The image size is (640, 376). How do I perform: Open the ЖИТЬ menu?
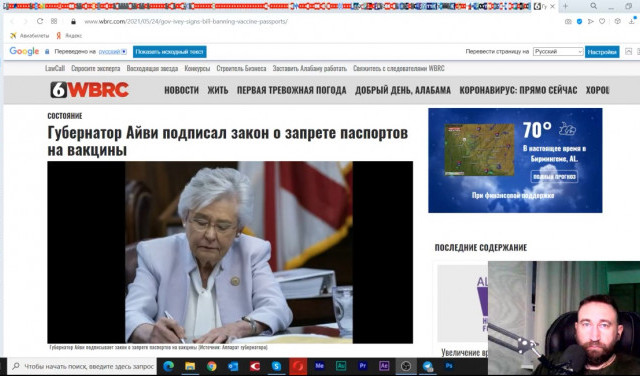tap(218, 90)
